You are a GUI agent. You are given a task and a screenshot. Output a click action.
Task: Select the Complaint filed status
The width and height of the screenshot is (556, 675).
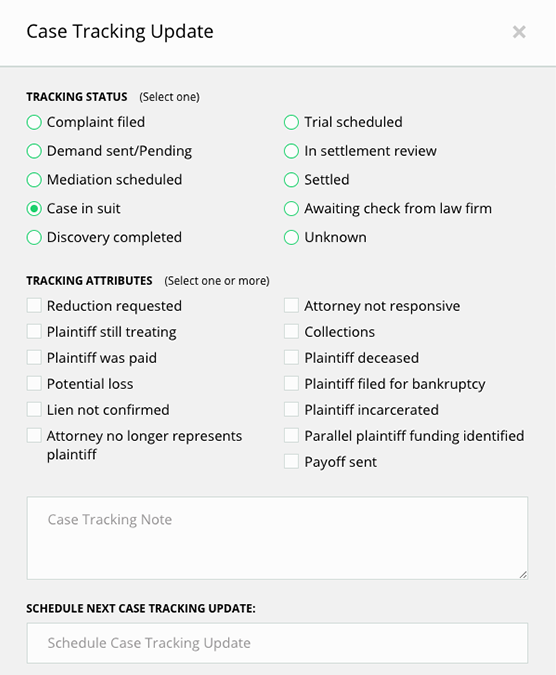tap(34, 122)
